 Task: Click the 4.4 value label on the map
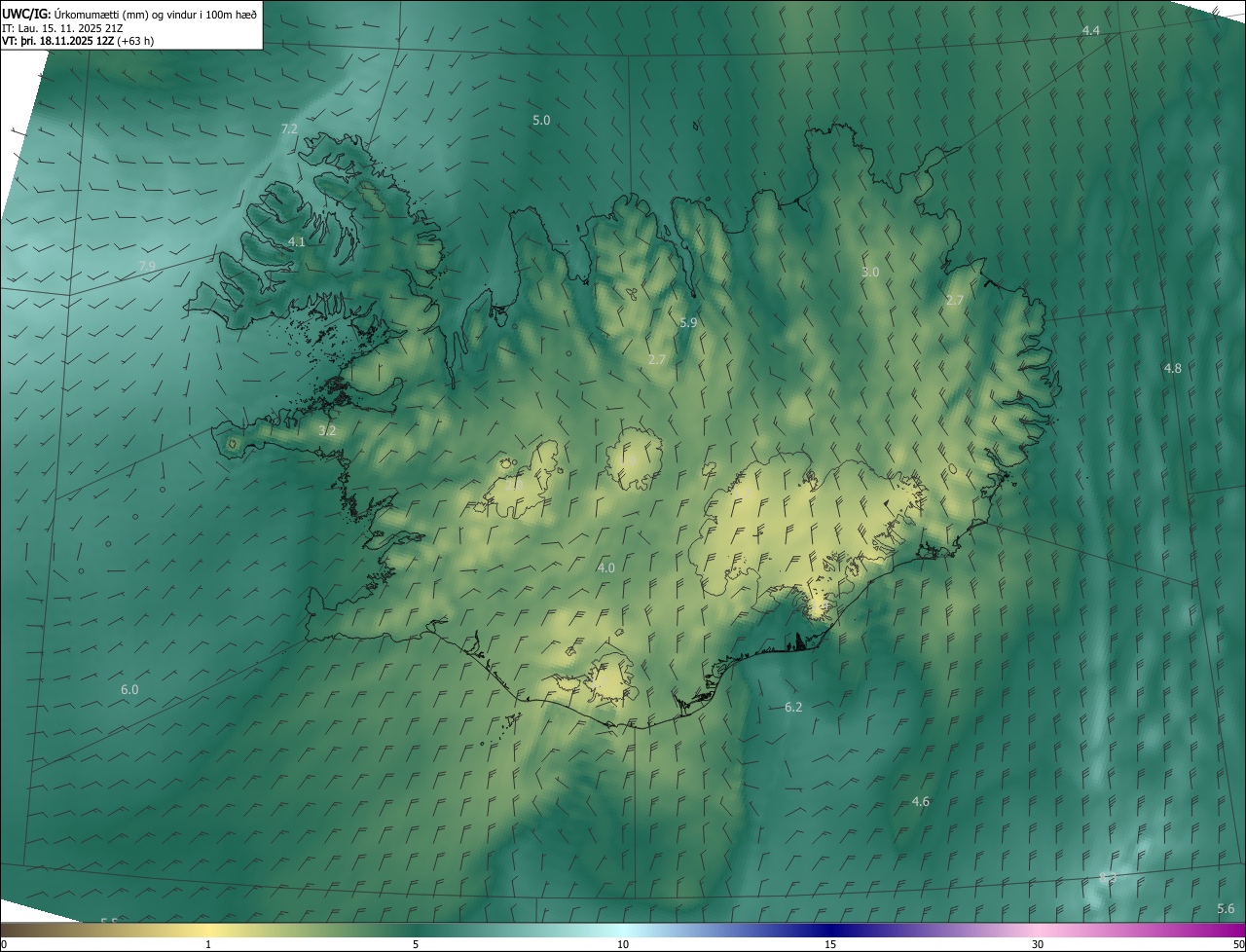tap(1091, 31)
